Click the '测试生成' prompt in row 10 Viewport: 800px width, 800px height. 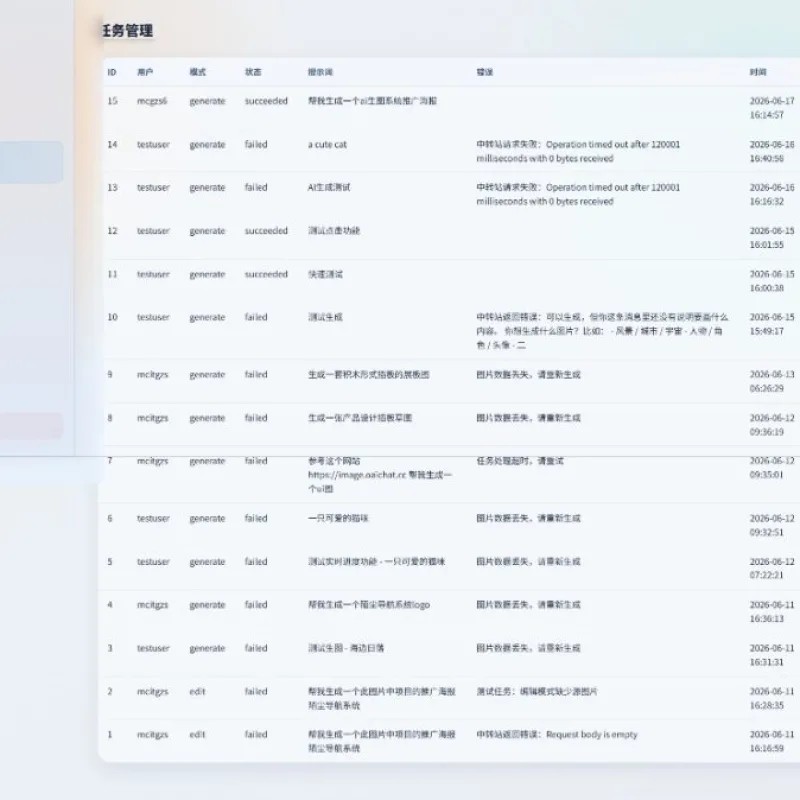(325, 317)
